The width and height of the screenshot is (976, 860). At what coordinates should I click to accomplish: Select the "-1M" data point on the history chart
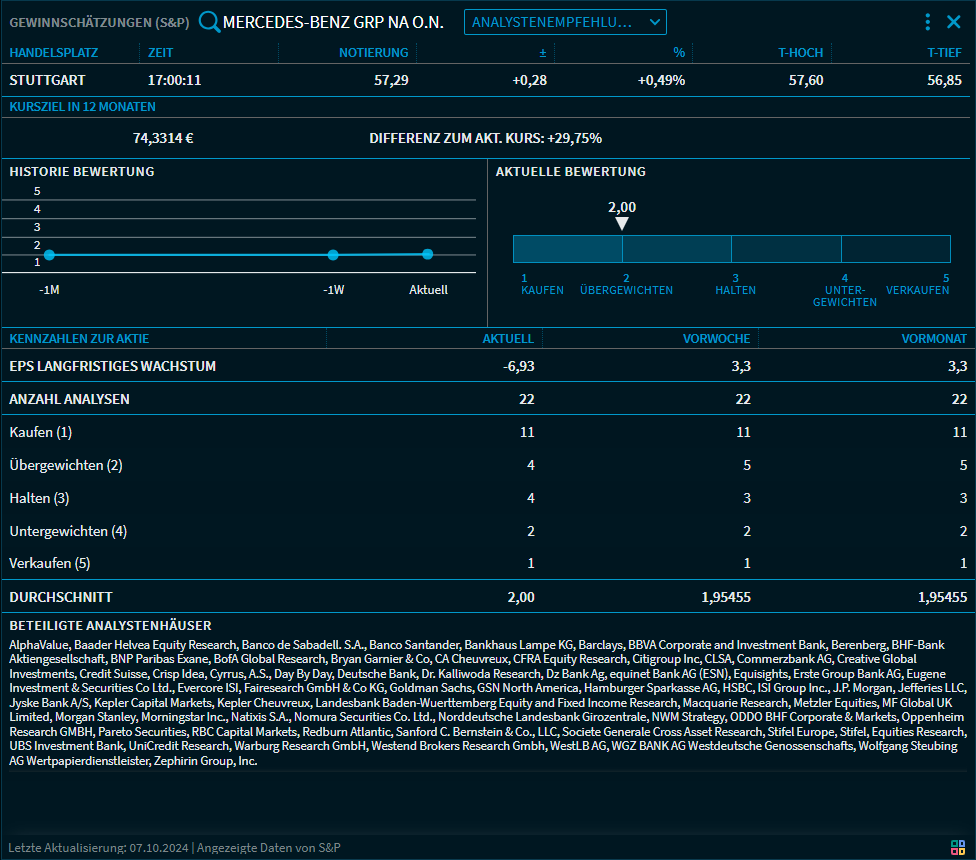[50, 254]
